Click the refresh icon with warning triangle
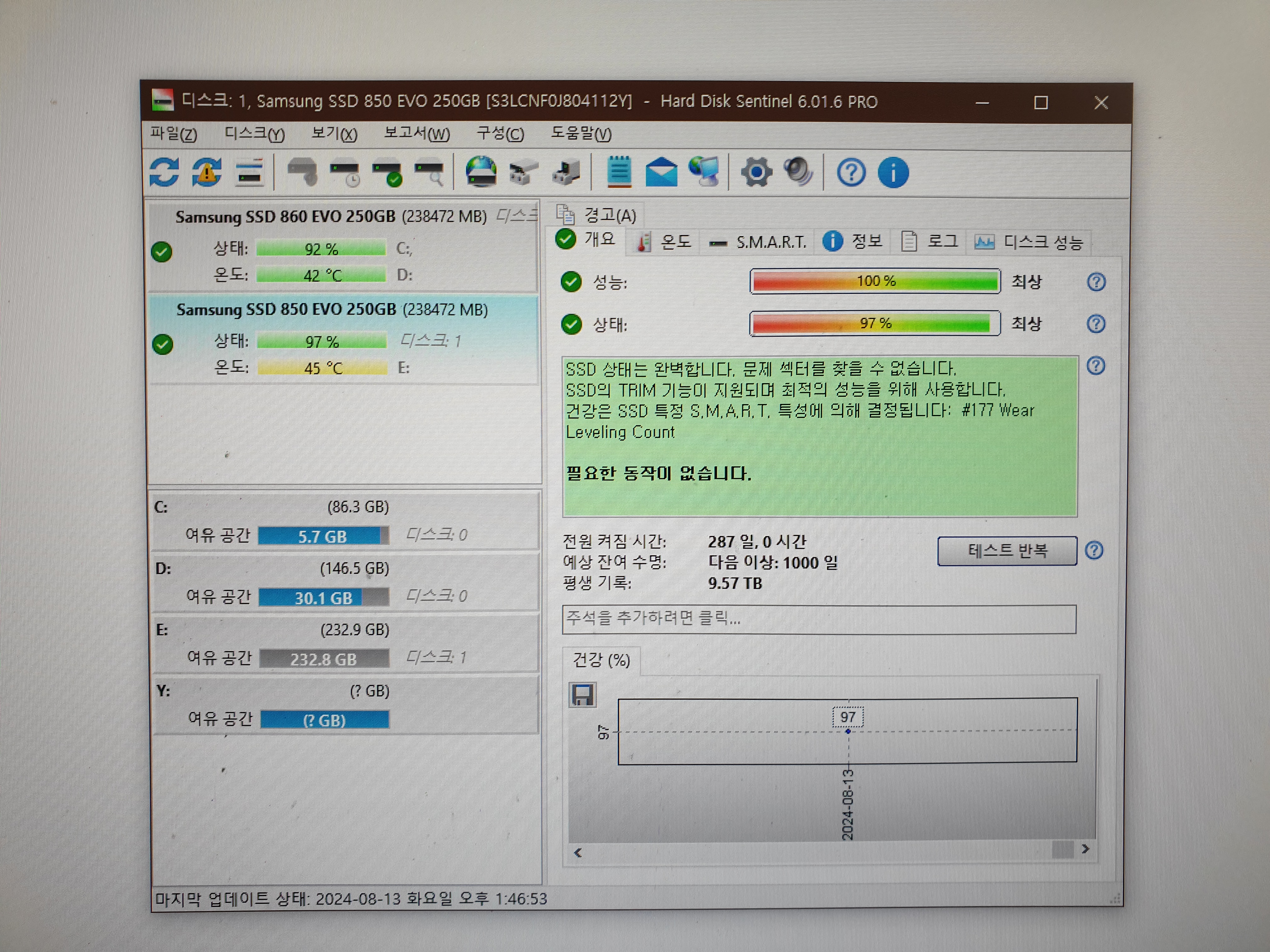This screenshot has width=1270, height=952. click(x=206, y=172)
